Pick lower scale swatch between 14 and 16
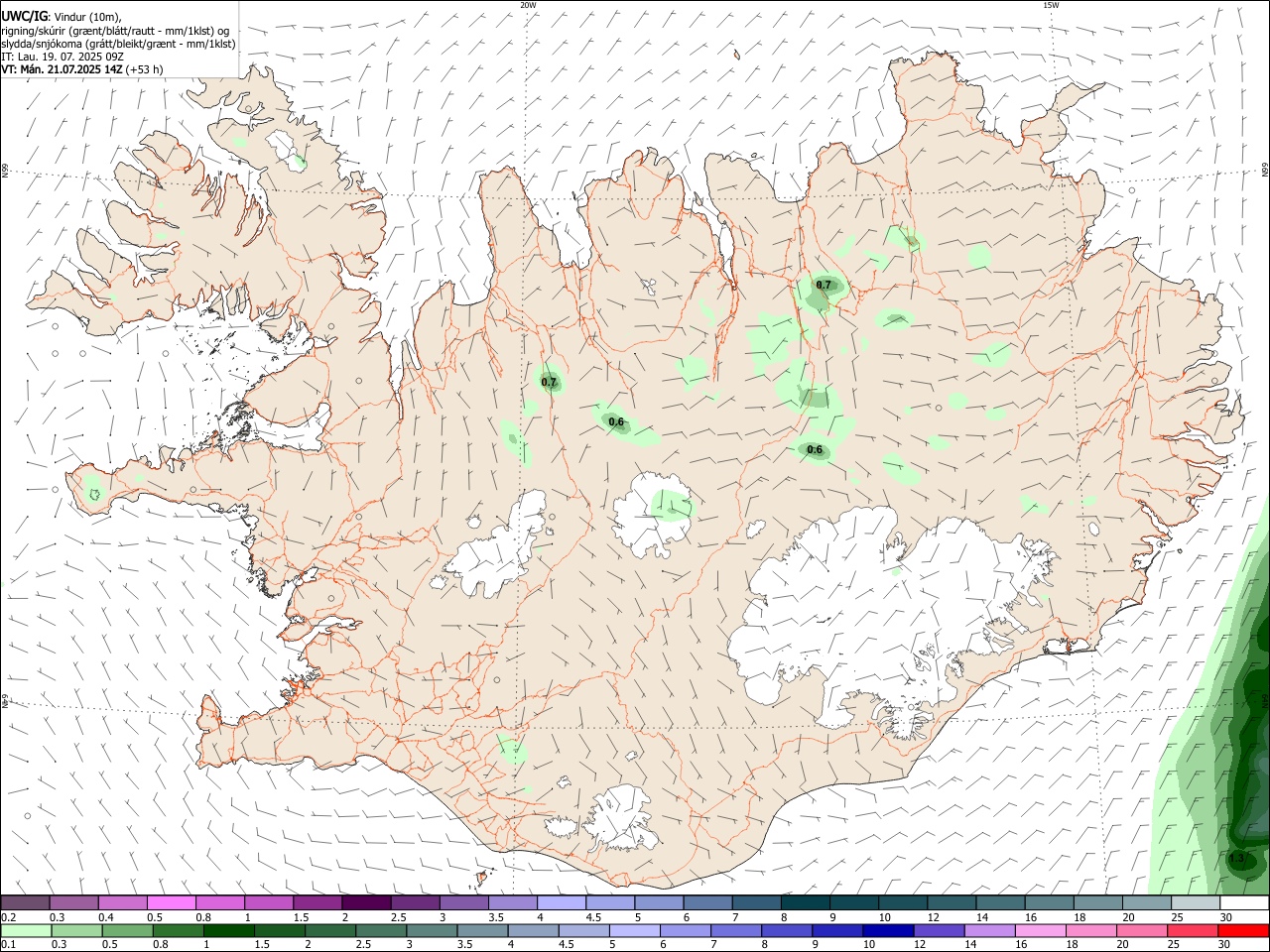 pos(990,930)
